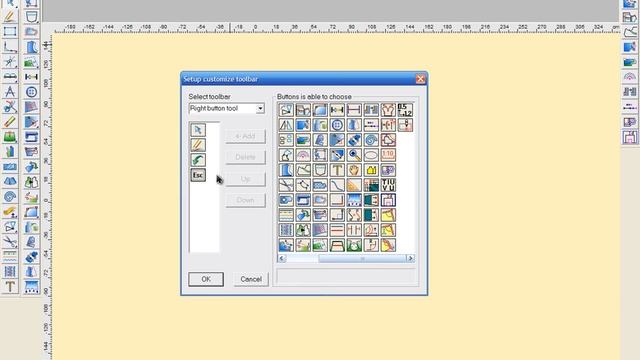Click the Down button
The image size is (640, 360).
point(245,200)
